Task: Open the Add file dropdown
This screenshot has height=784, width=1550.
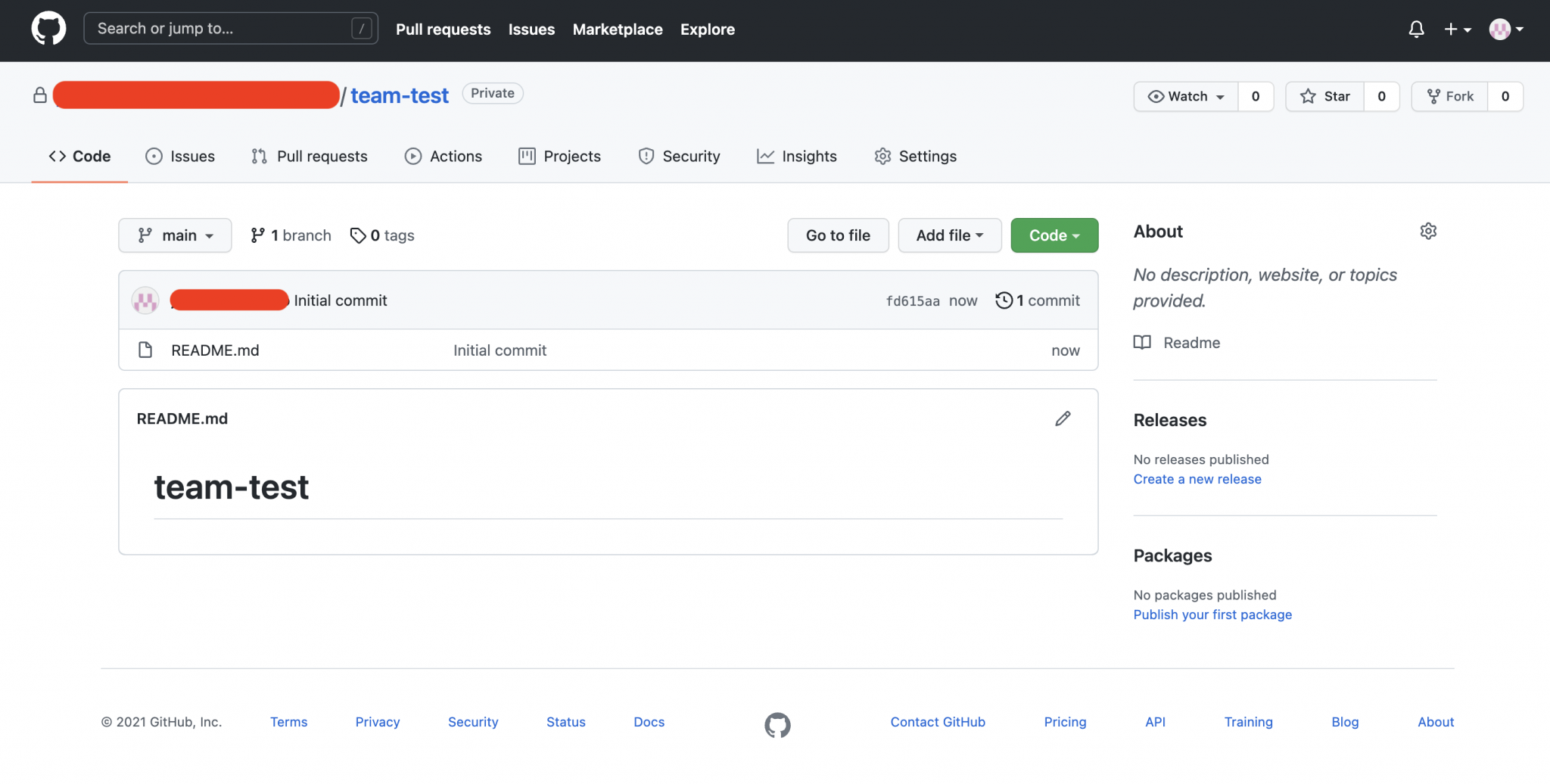Action: click(x=949, y=235)
